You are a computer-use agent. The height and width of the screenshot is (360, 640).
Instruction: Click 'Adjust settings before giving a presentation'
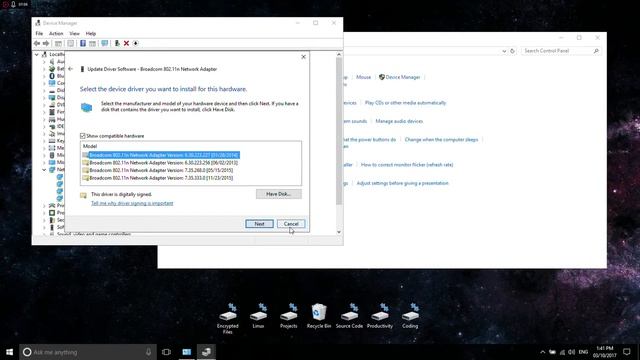402,183
